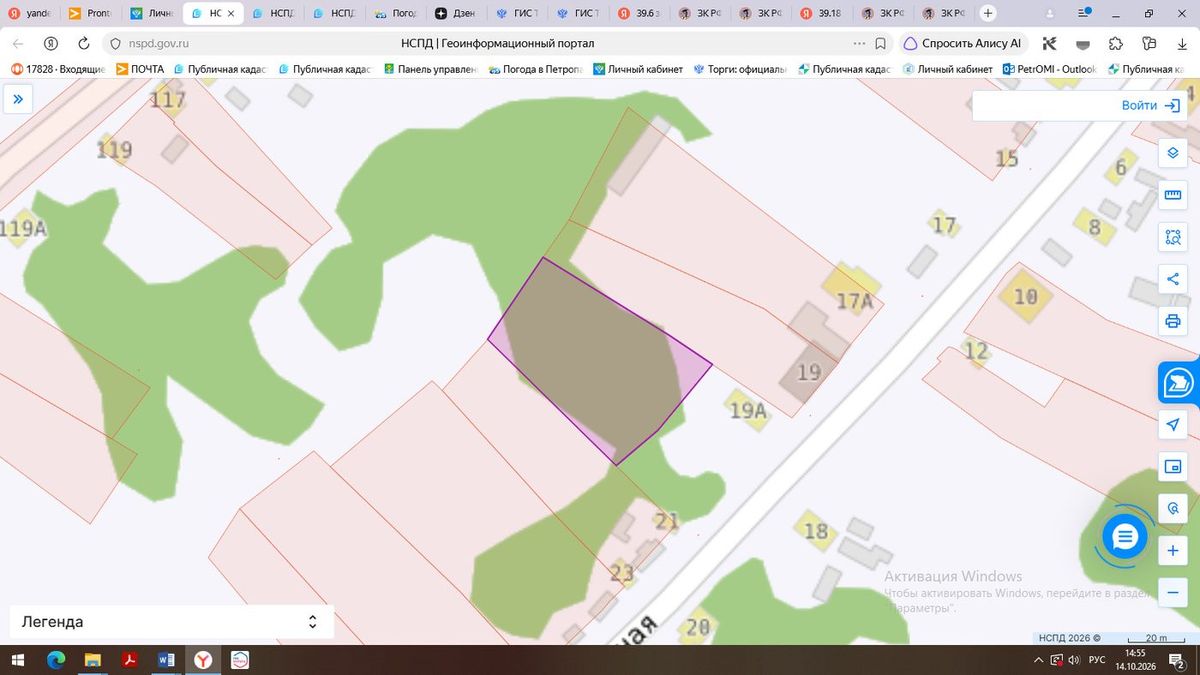Open the overview mini-map tool

[x=1173, y=467]
